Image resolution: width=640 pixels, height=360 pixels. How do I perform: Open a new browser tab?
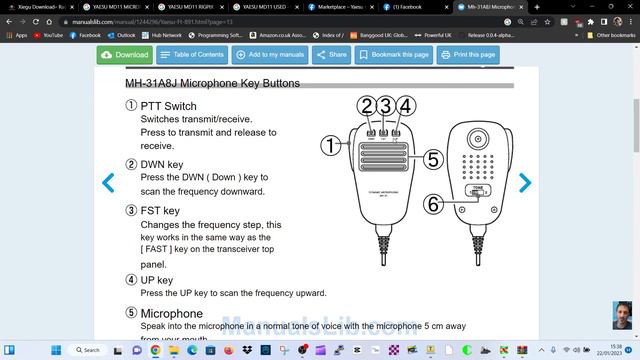coord(537,7)
